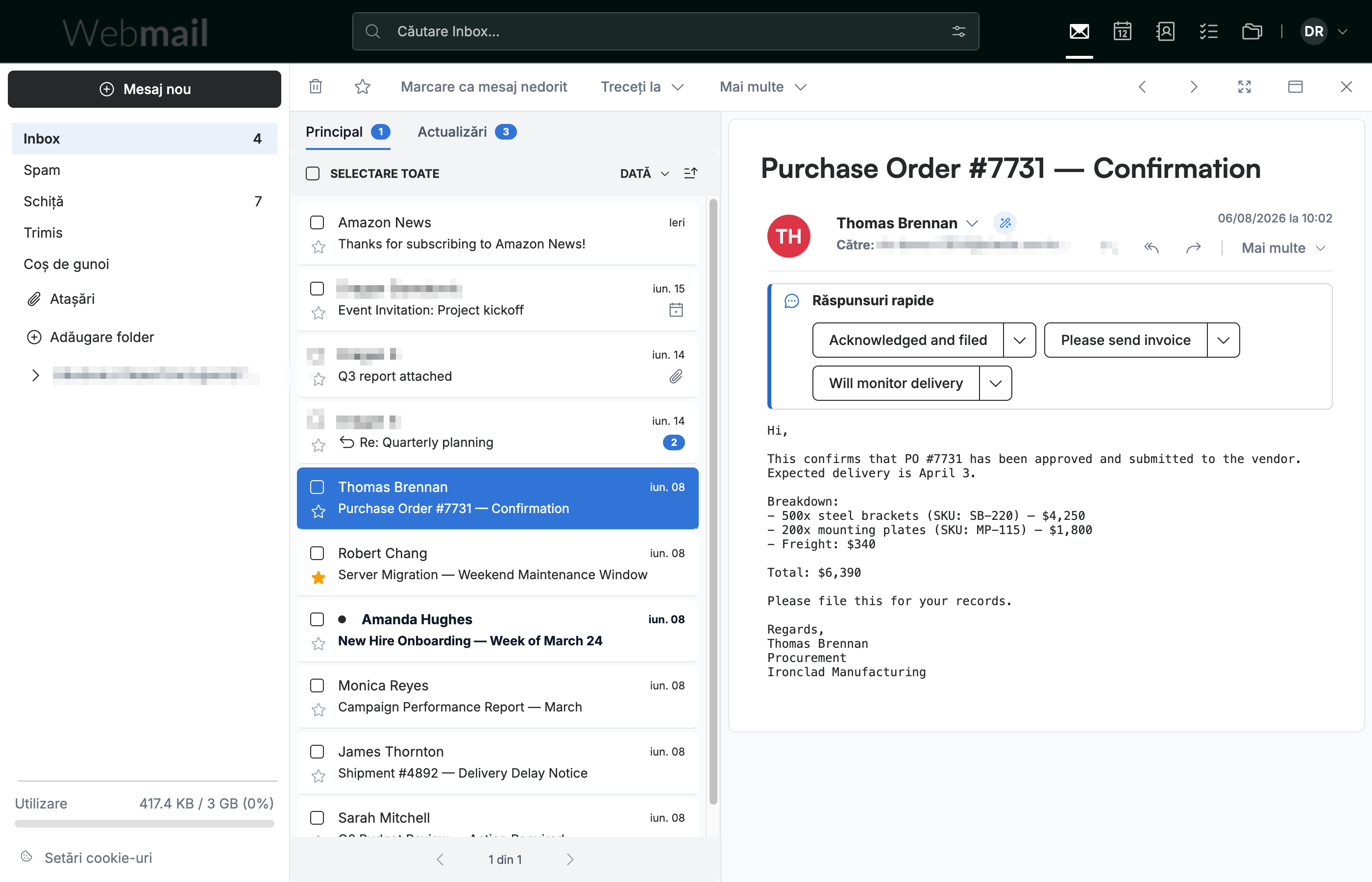
Task: Expand the Treceți la dropdown
Action: point(642,86)
